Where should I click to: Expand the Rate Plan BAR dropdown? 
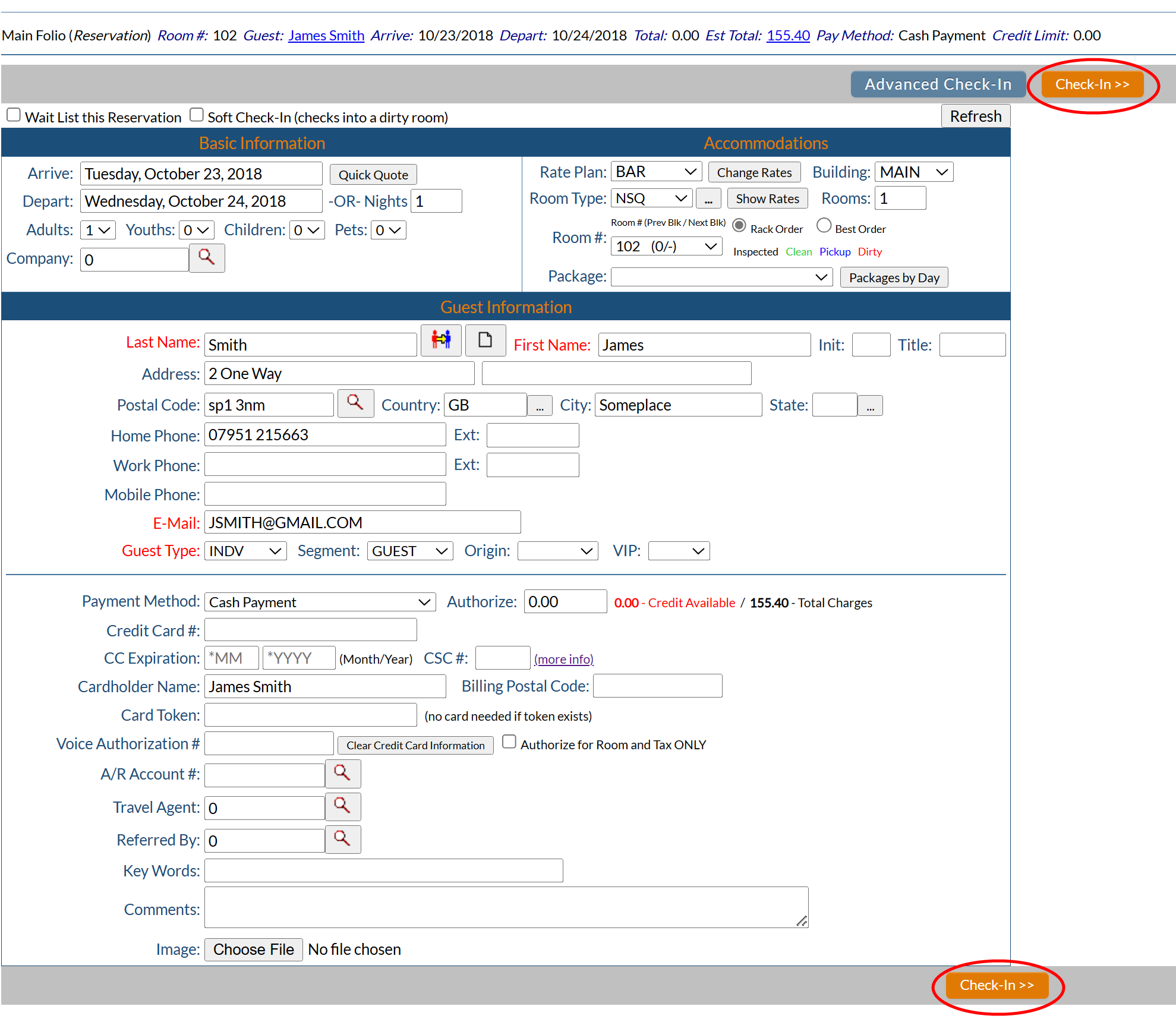pyautogui.click(x=656, y=172)
